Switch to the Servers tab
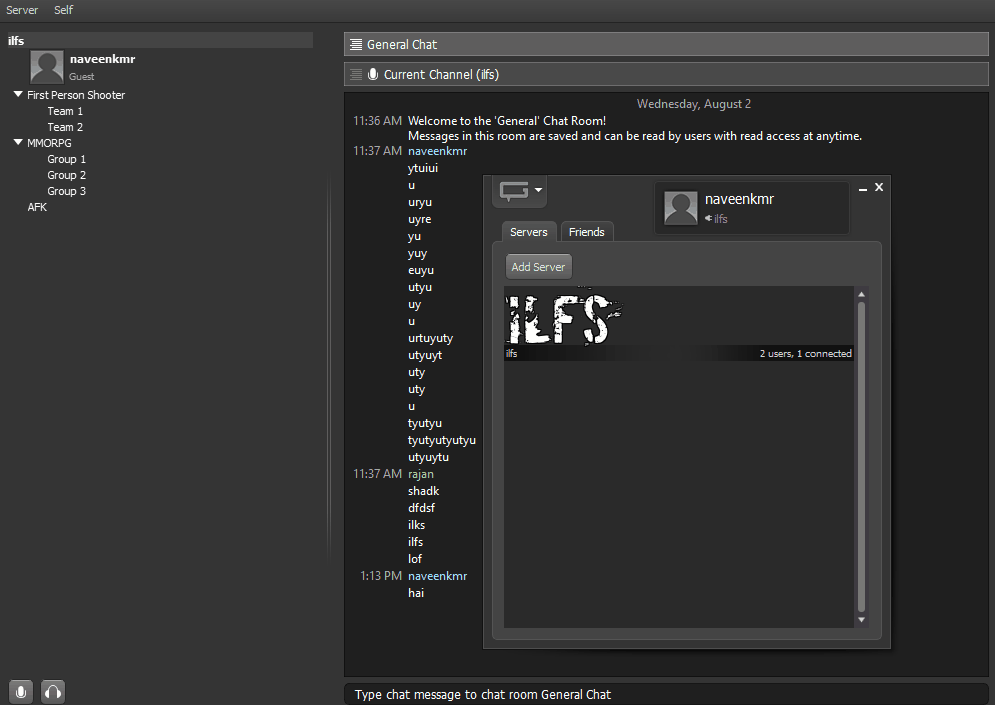This screenshot has height=705, width=995. click(x=529, y=232)
